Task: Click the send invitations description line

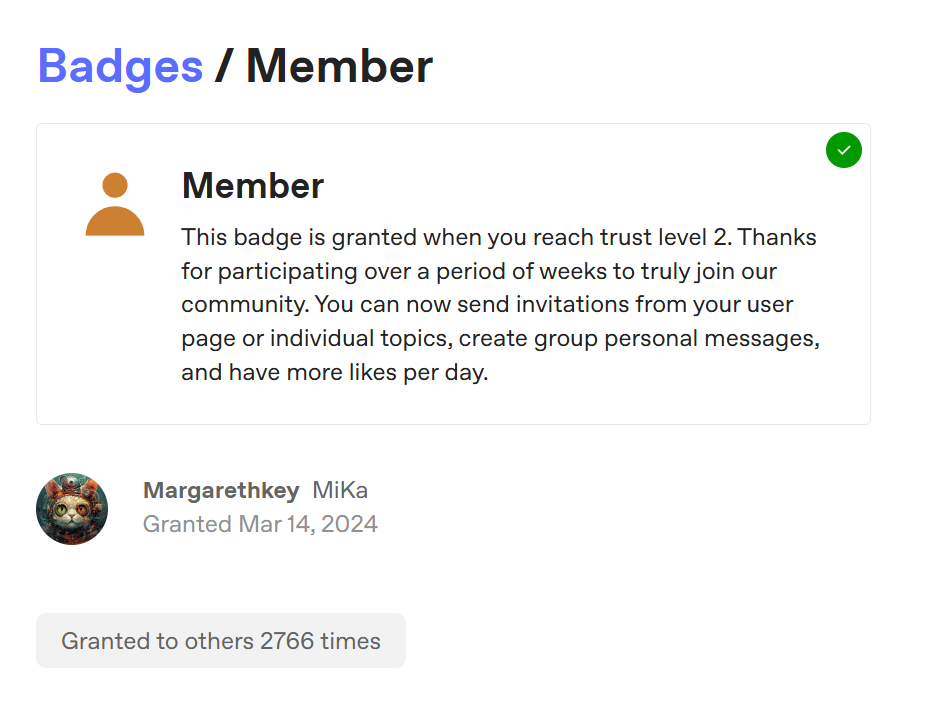Action: [x=487, y=305]
